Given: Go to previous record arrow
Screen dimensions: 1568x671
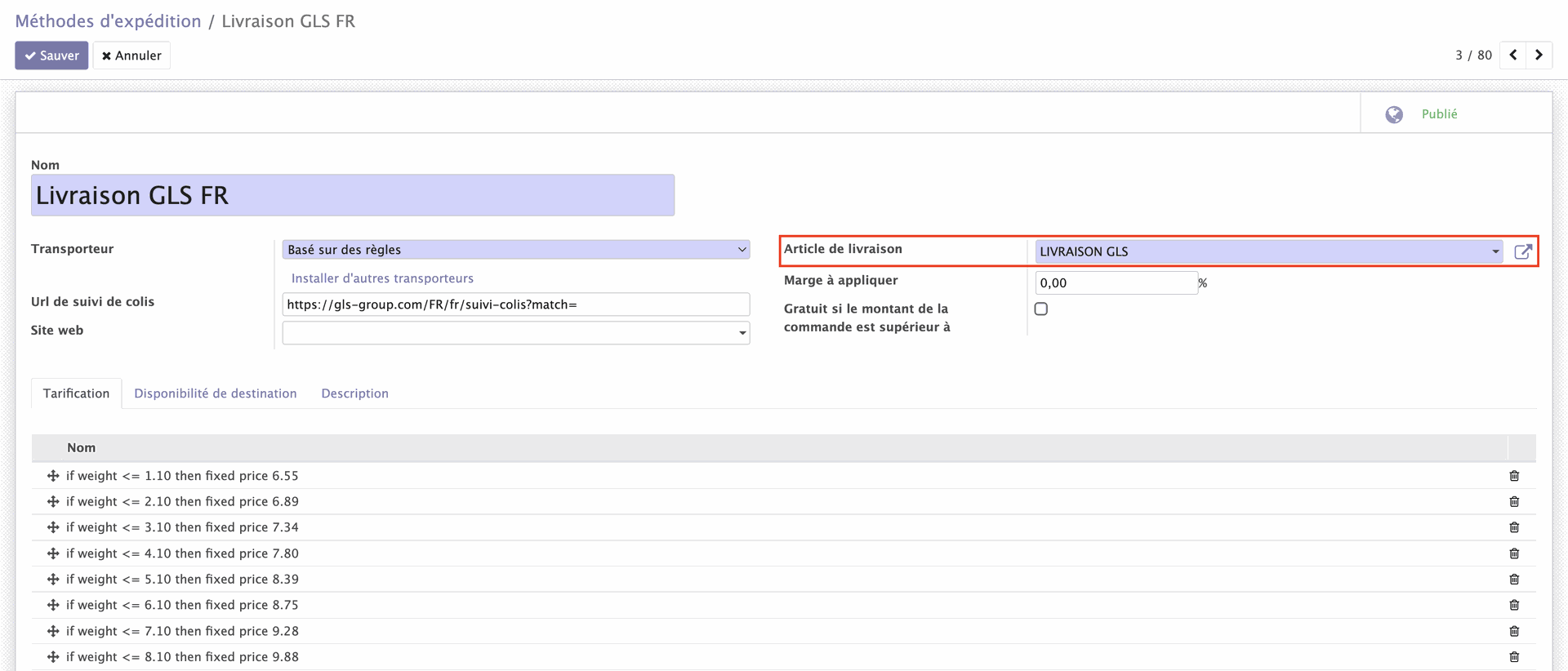Looking at the screenshot, I should (1513, 56).
